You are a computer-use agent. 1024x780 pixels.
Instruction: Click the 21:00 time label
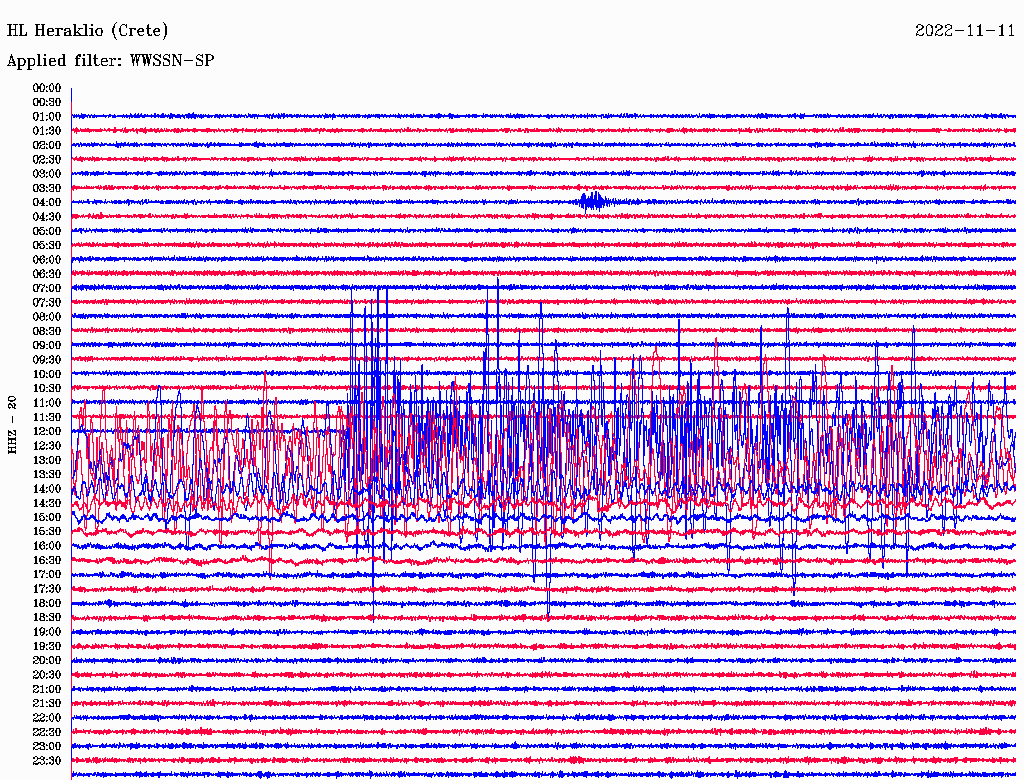click(x=47, y=689)
